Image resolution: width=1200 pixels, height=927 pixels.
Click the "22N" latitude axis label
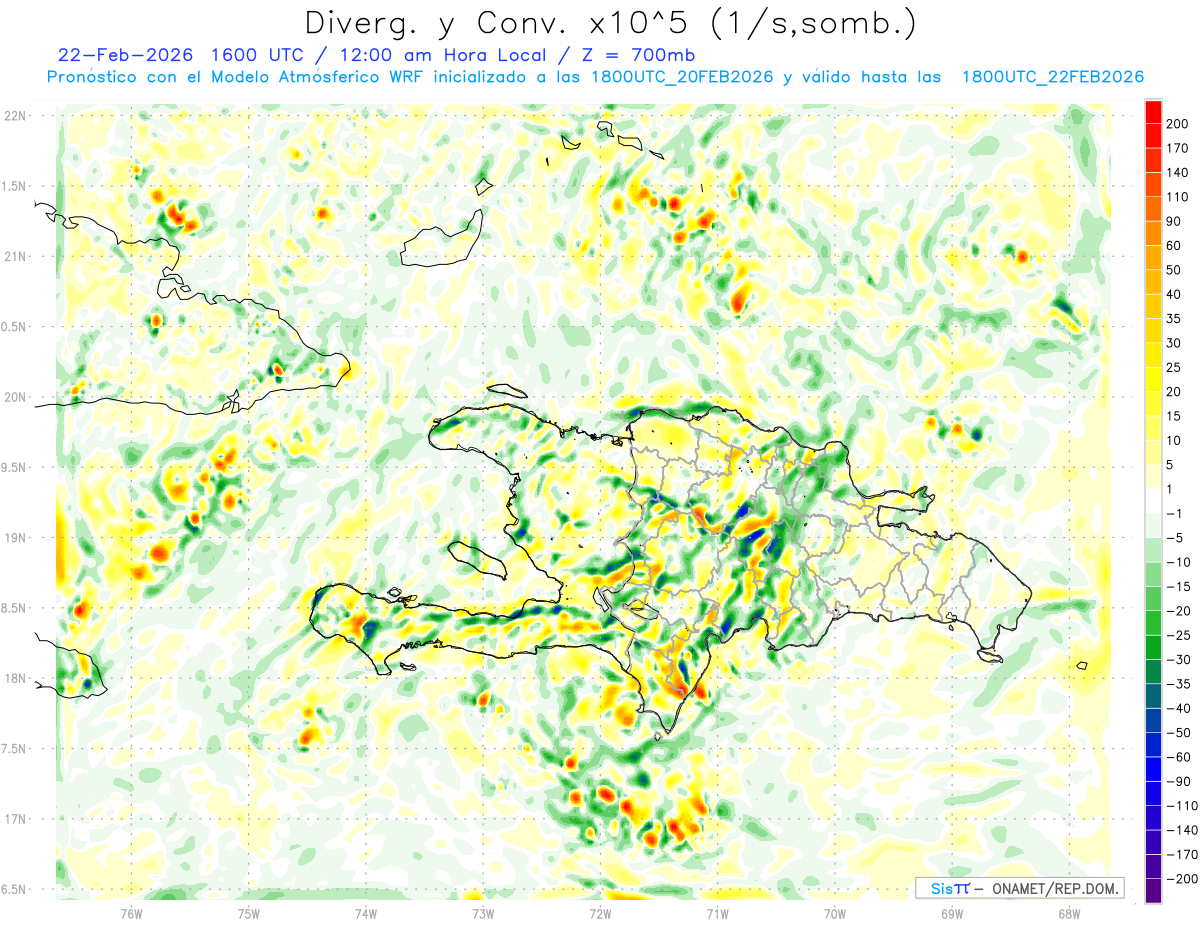click(x=14, y=116)
